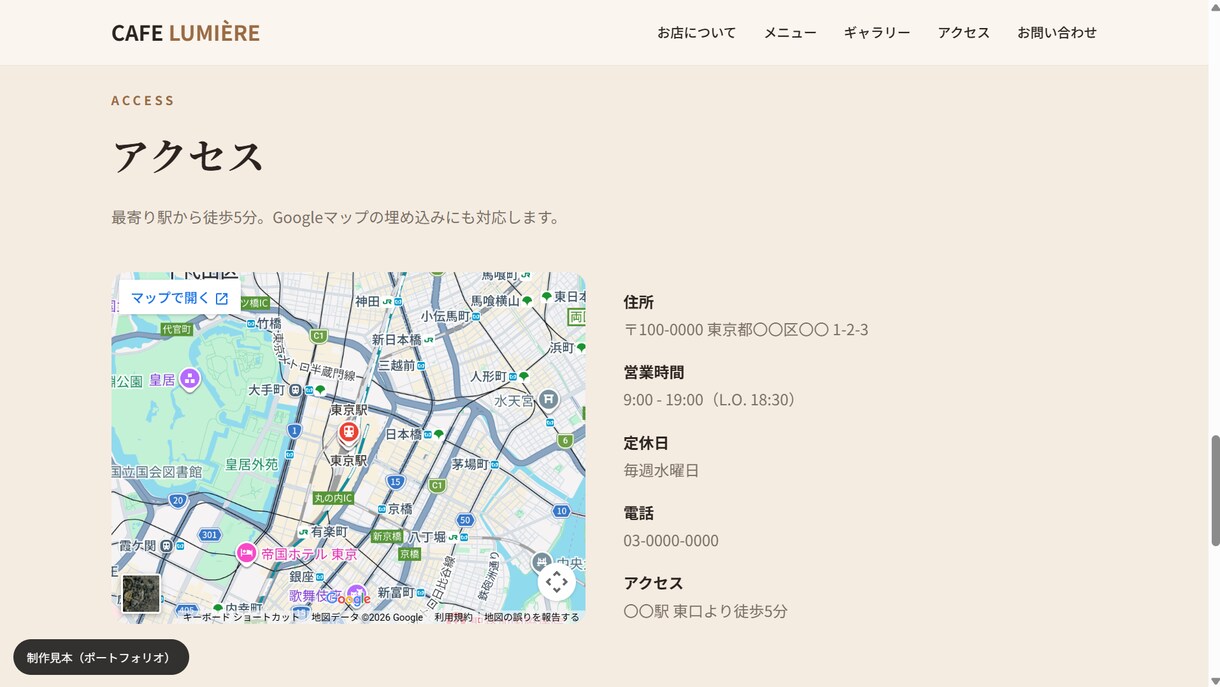Click the 神田 station label
This screenshot has width=1220, height=687.
(x=367, y=301)
